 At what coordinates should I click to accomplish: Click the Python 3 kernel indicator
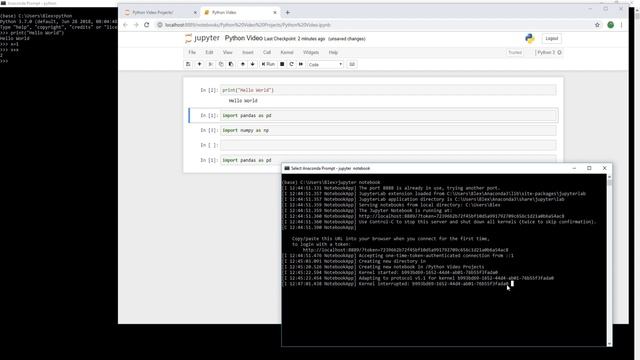[x=548, y=52]
